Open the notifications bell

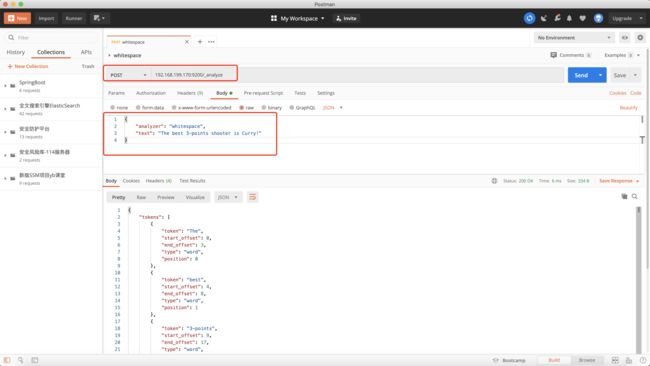point(570,18)
